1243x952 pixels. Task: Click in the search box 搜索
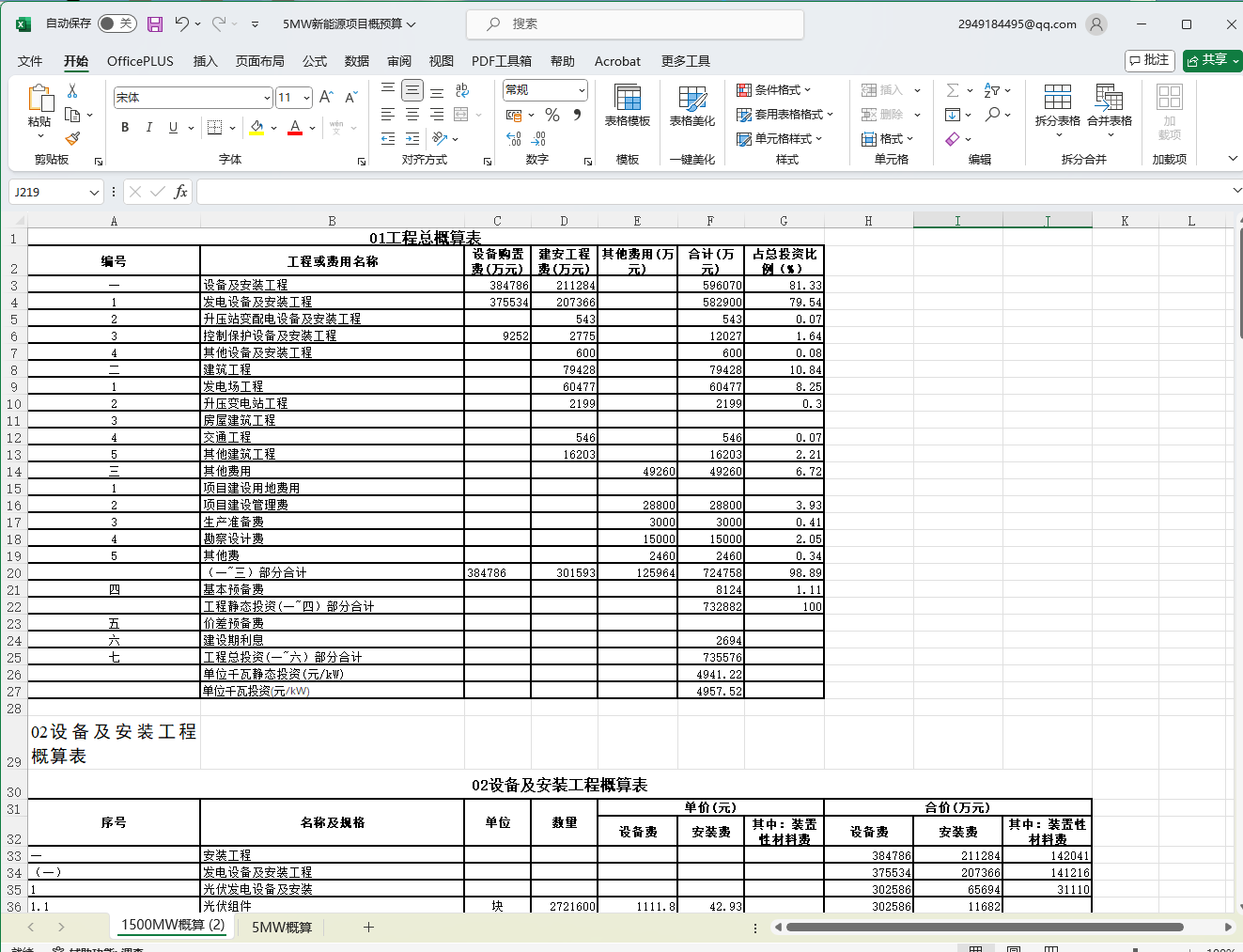click(635, 24)
